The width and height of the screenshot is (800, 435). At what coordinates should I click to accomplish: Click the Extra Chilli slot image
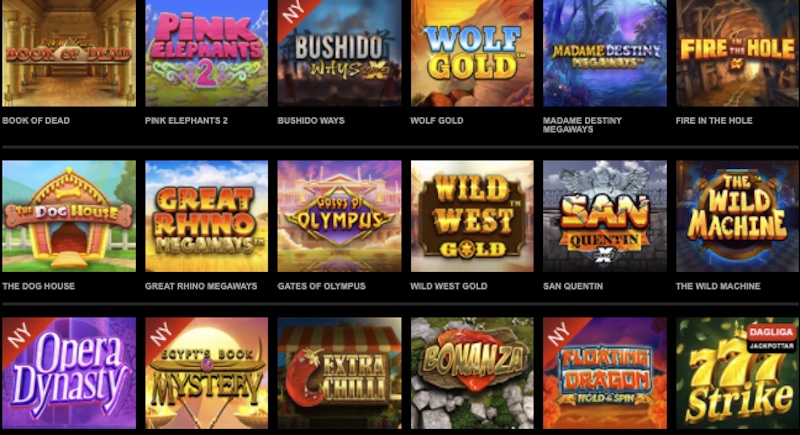coord(339,373)
